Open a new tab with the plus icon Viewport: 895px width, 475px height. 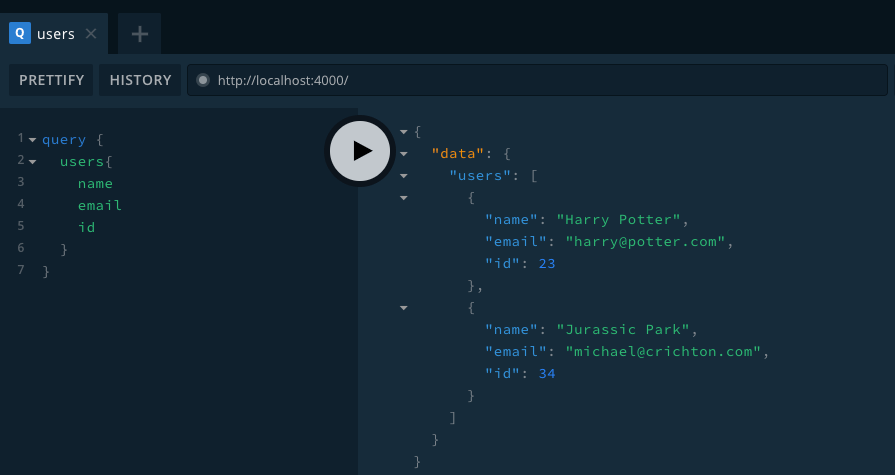(140, 34)
